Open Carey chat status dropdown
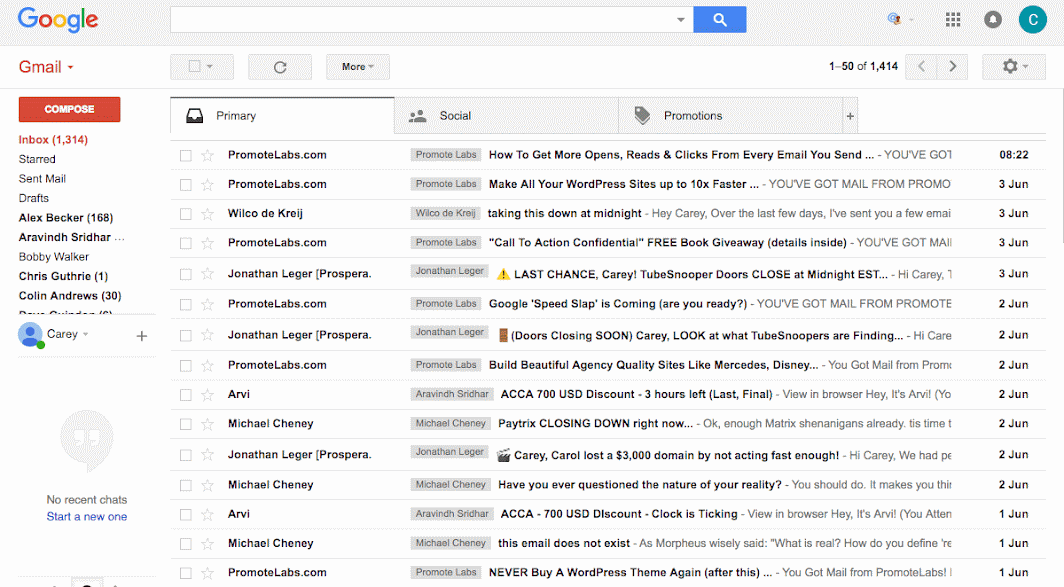 86,335
